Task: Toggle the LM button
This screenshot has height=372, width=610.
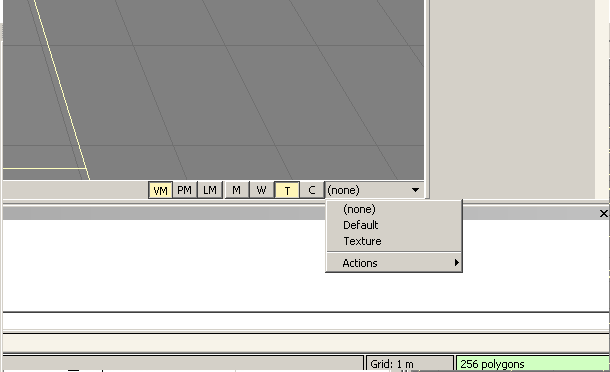Action: tap(210, 190)
